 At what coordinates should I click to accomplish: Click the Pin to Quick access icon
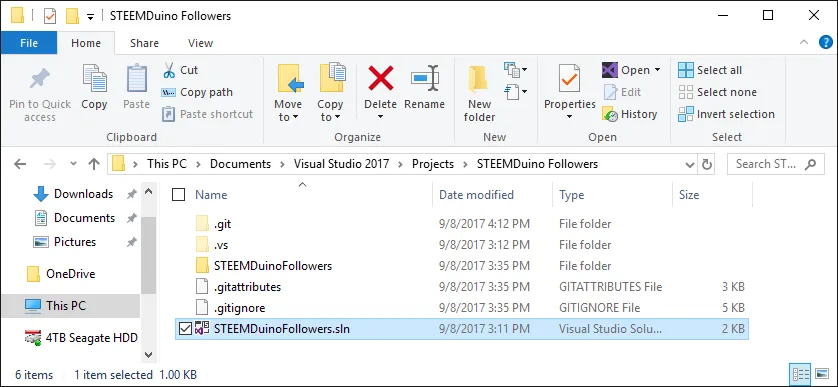point(40,80)
